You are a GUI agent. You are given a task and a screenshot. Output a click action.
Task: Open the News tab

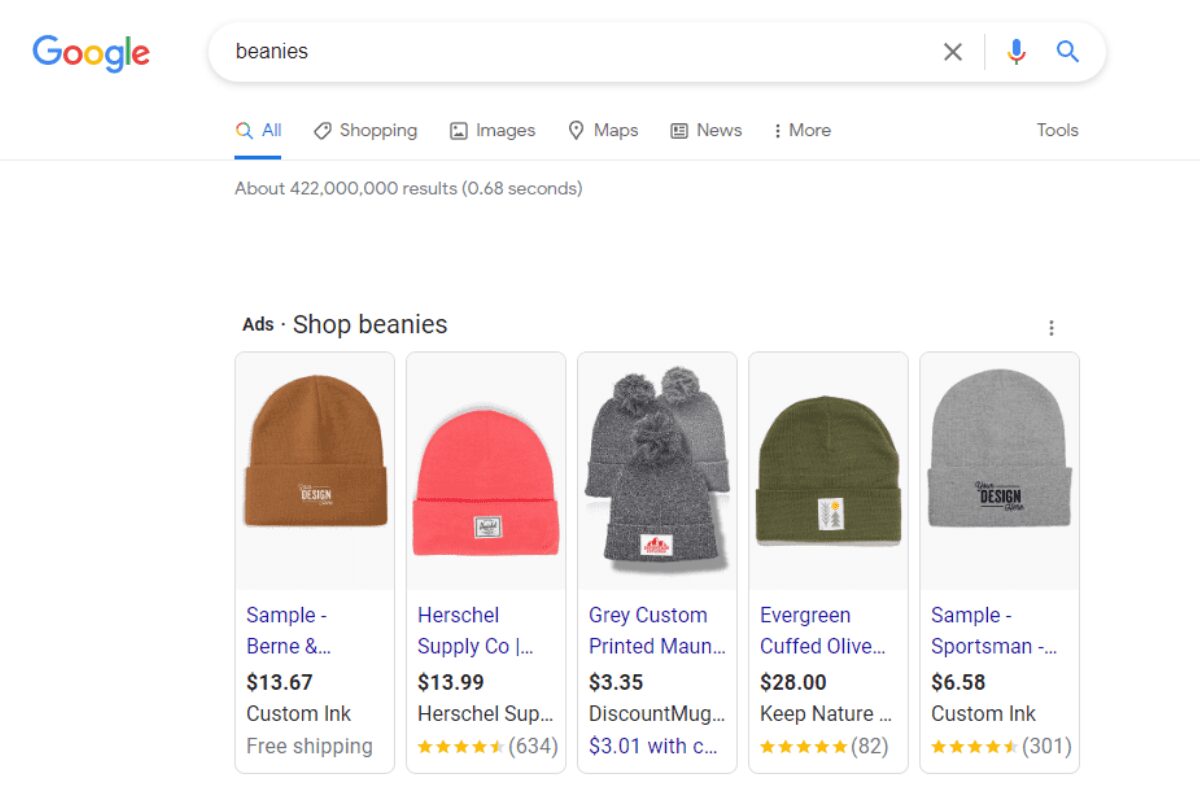tap(706, 130)
